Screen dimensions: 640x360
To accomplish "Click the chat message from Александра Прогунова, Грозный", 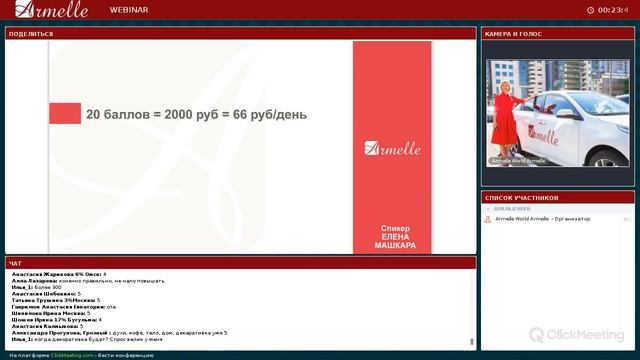I will (120, 333).
